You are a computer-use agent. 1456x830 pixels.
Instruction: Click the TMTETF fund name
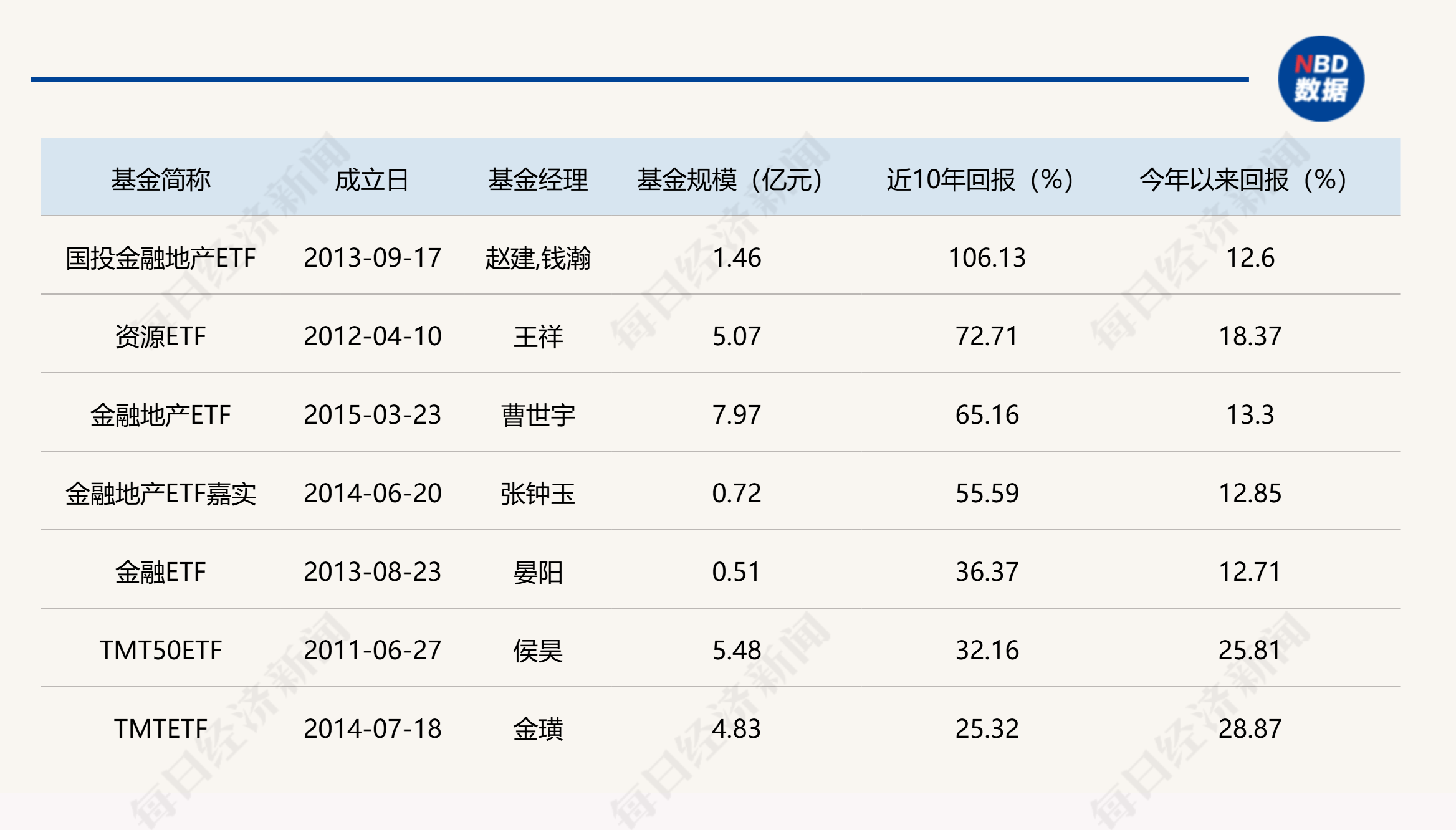coord(161,729)
